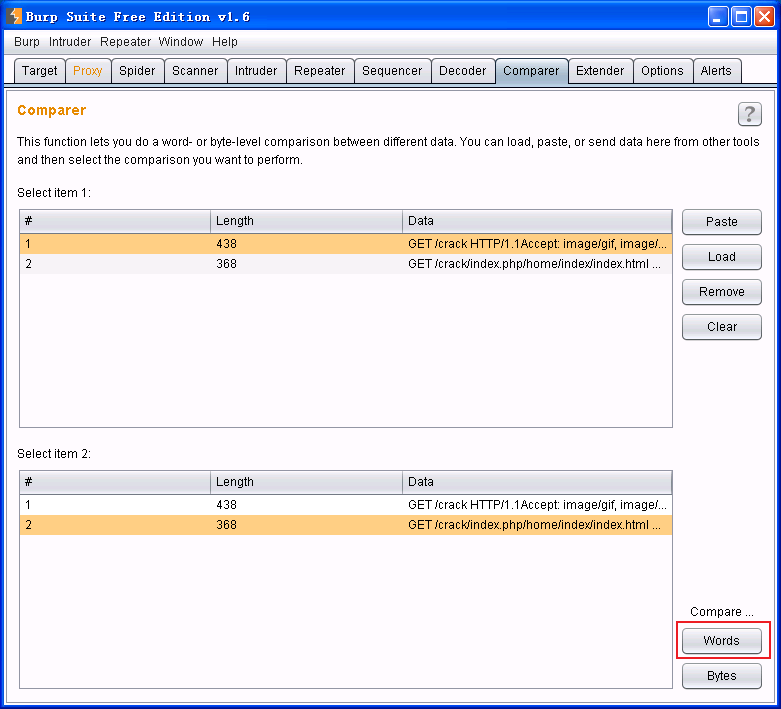Switch to the Spider tab
The image size is (781, 709).
click(x=137, y=71)
